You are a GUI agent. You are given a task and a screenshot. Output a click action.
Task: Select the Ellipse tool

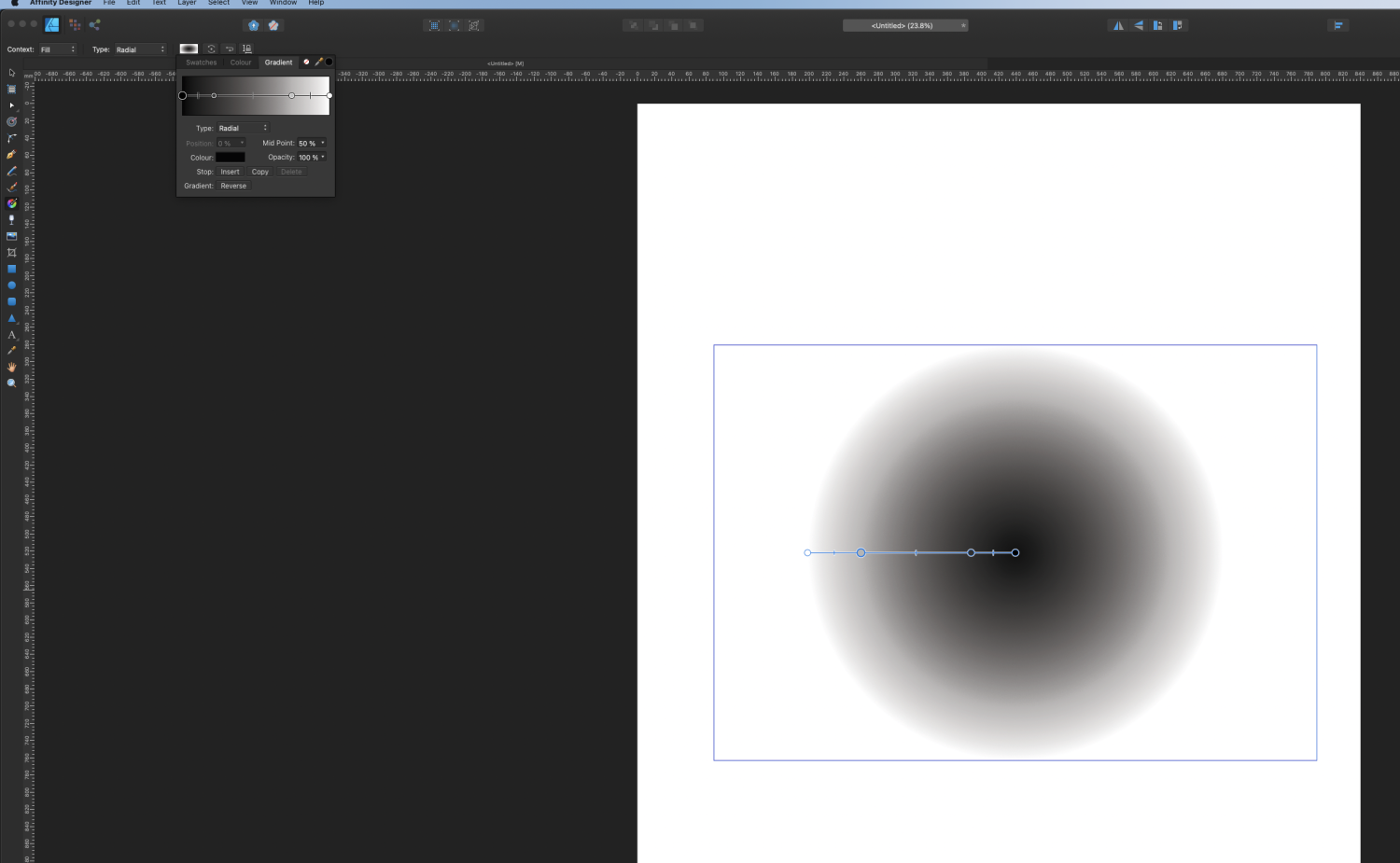coord(11,285)
